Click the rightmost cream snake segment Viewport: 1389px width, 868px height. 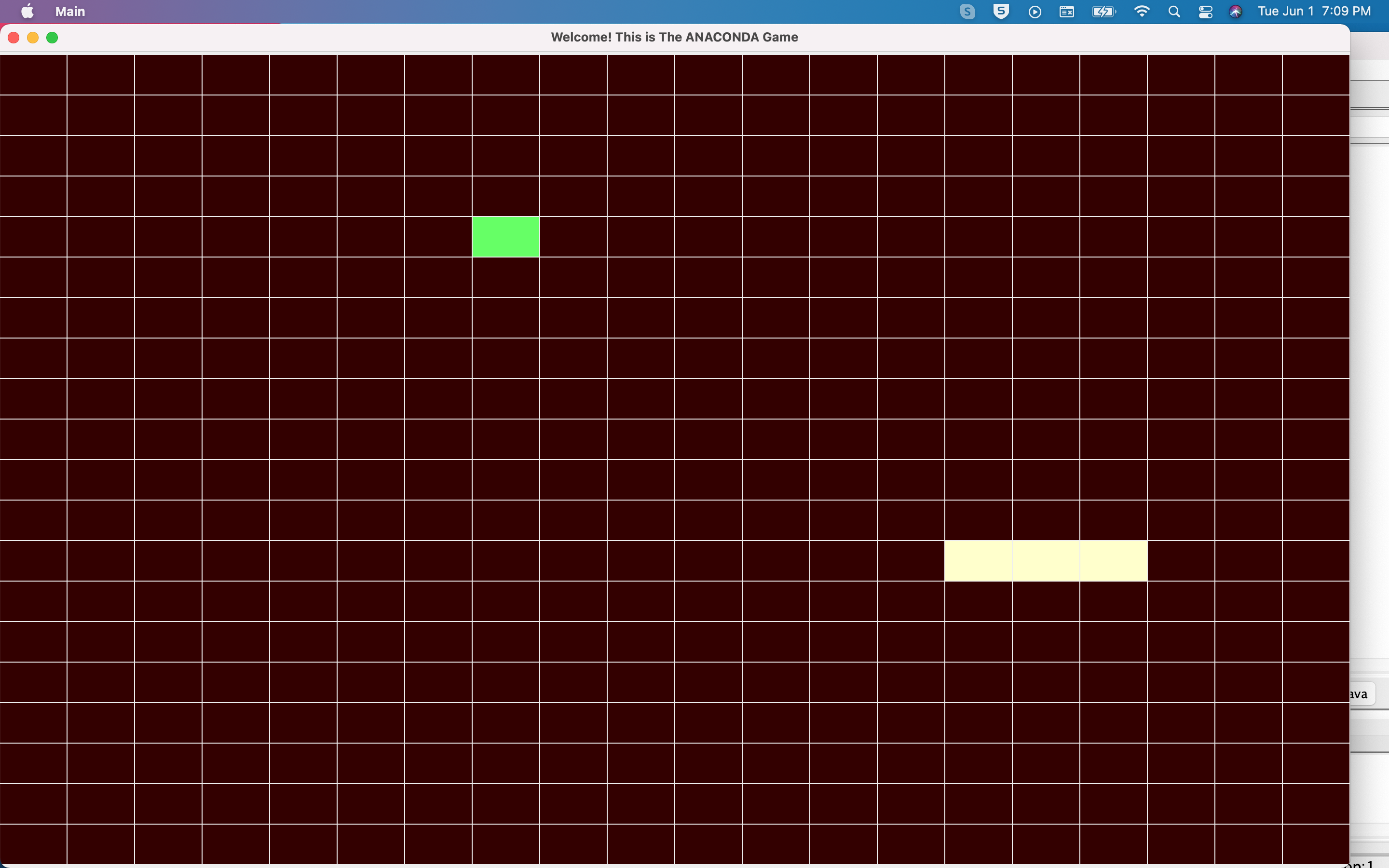click(1114, 561)
